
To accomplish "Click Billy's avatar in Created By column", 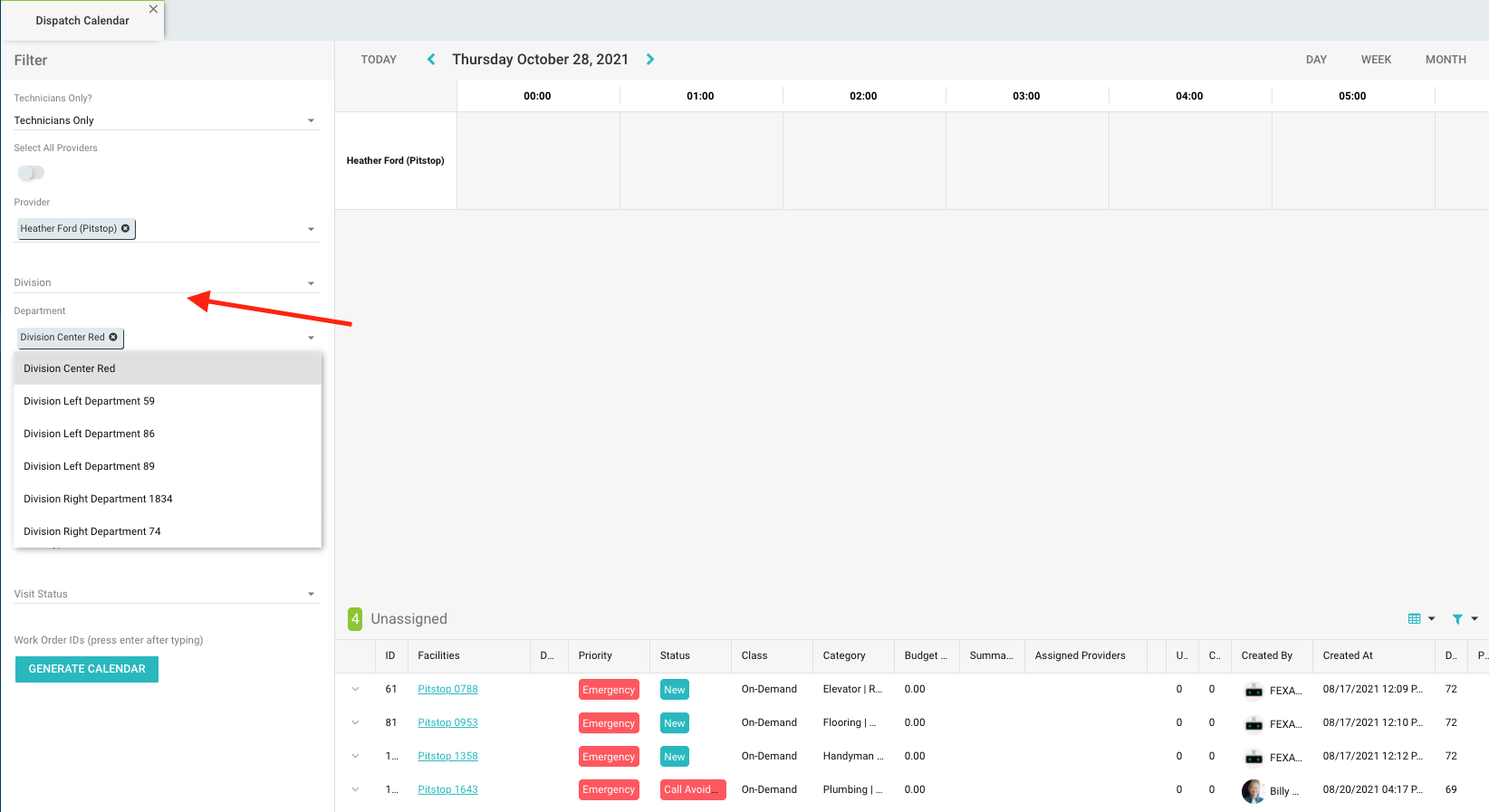I will click(x=1253, y=790).
